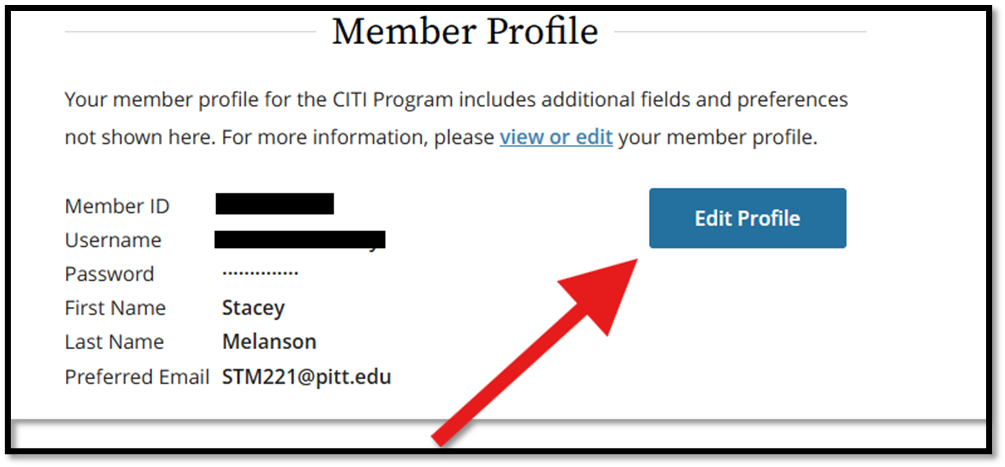Select the email STM221@pitt.edu

(x=306, y=377)
